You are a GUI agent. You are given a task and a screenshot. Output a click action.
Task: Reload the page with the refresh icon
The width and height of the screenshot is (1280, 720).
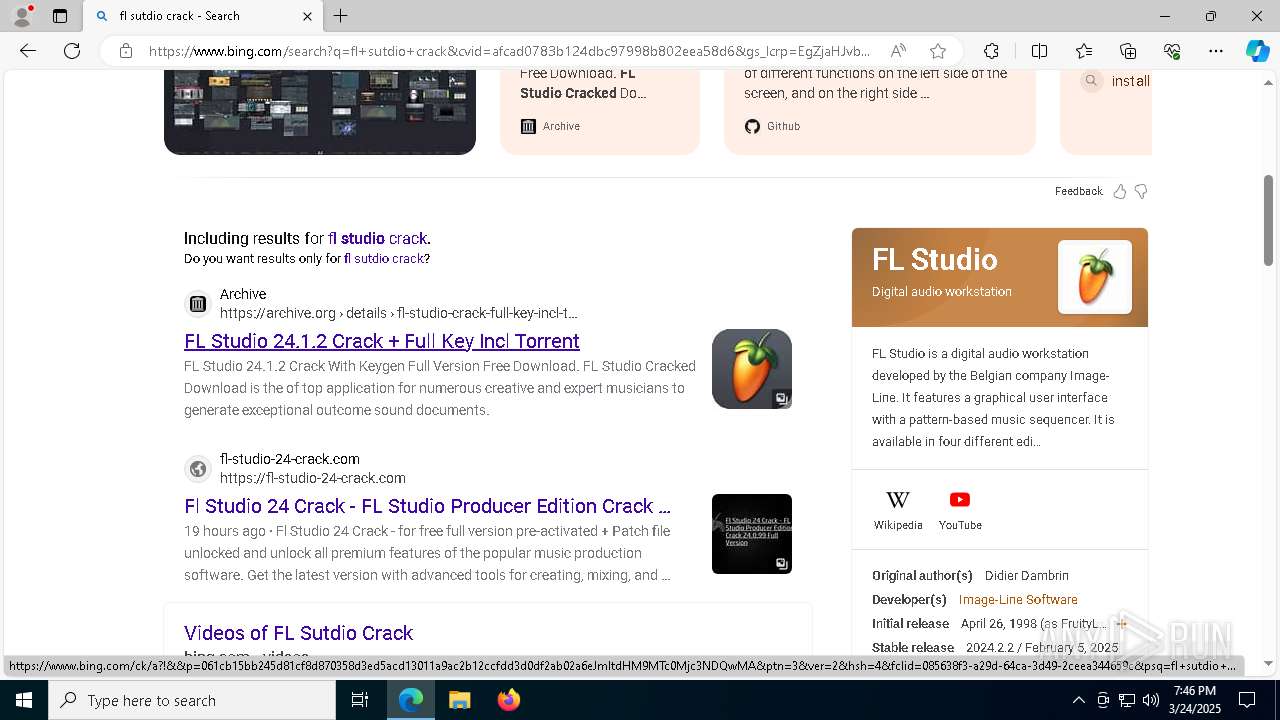tap(72, 51)
